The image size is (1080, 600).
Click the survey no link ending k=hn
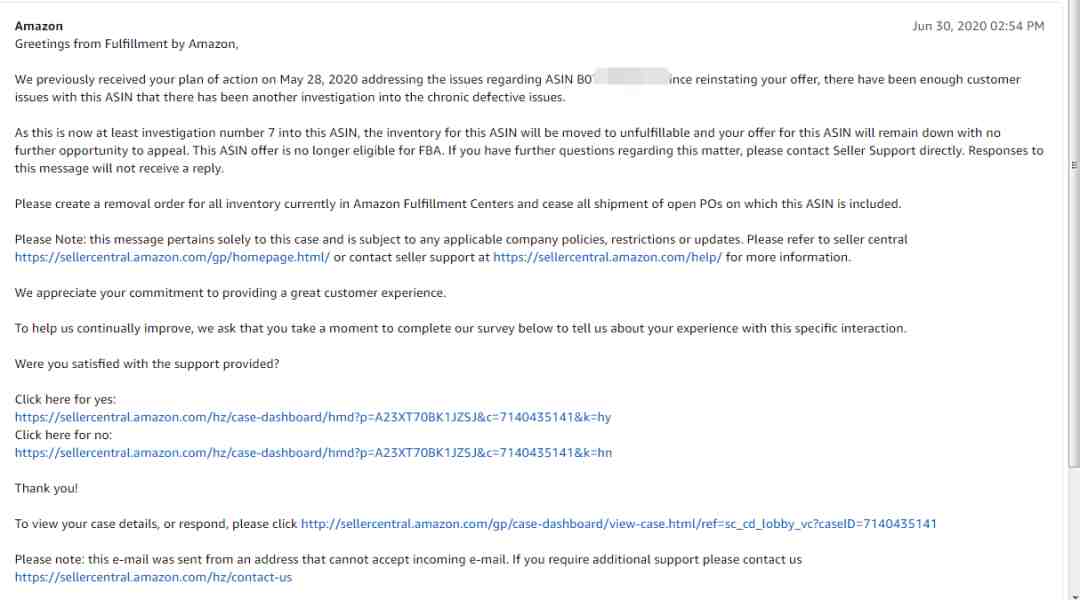point(313,453)
